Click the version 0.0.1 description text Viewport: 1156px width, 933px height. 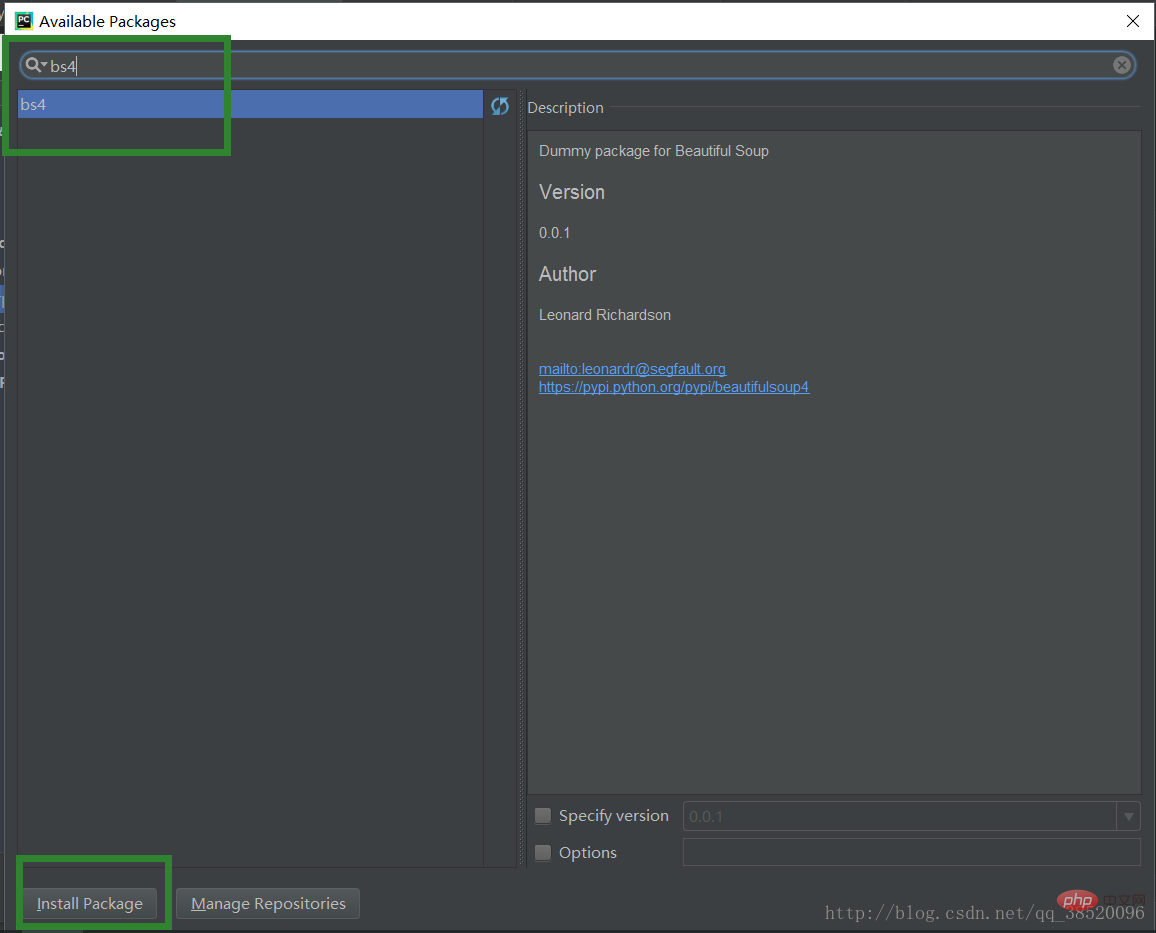point(554,233)
